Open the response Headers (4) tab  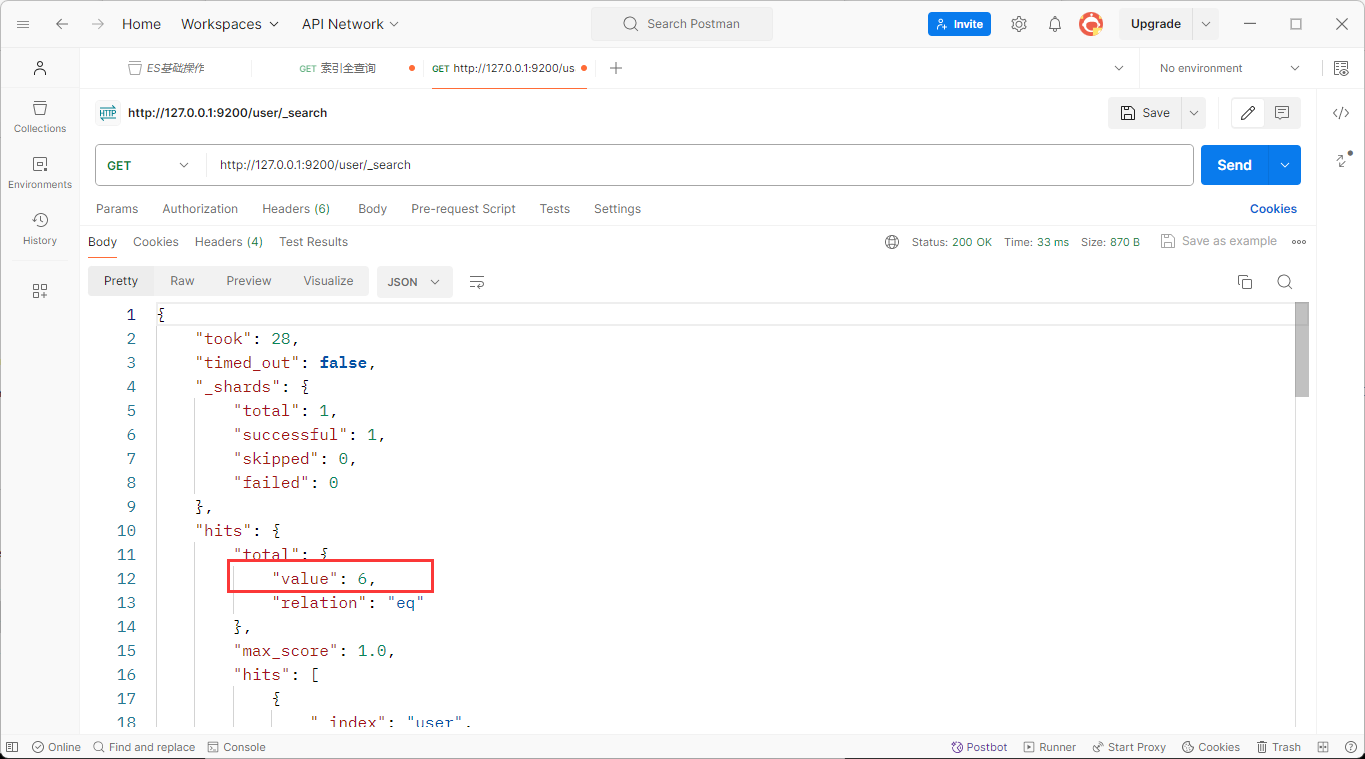click(x=229, y=242)
